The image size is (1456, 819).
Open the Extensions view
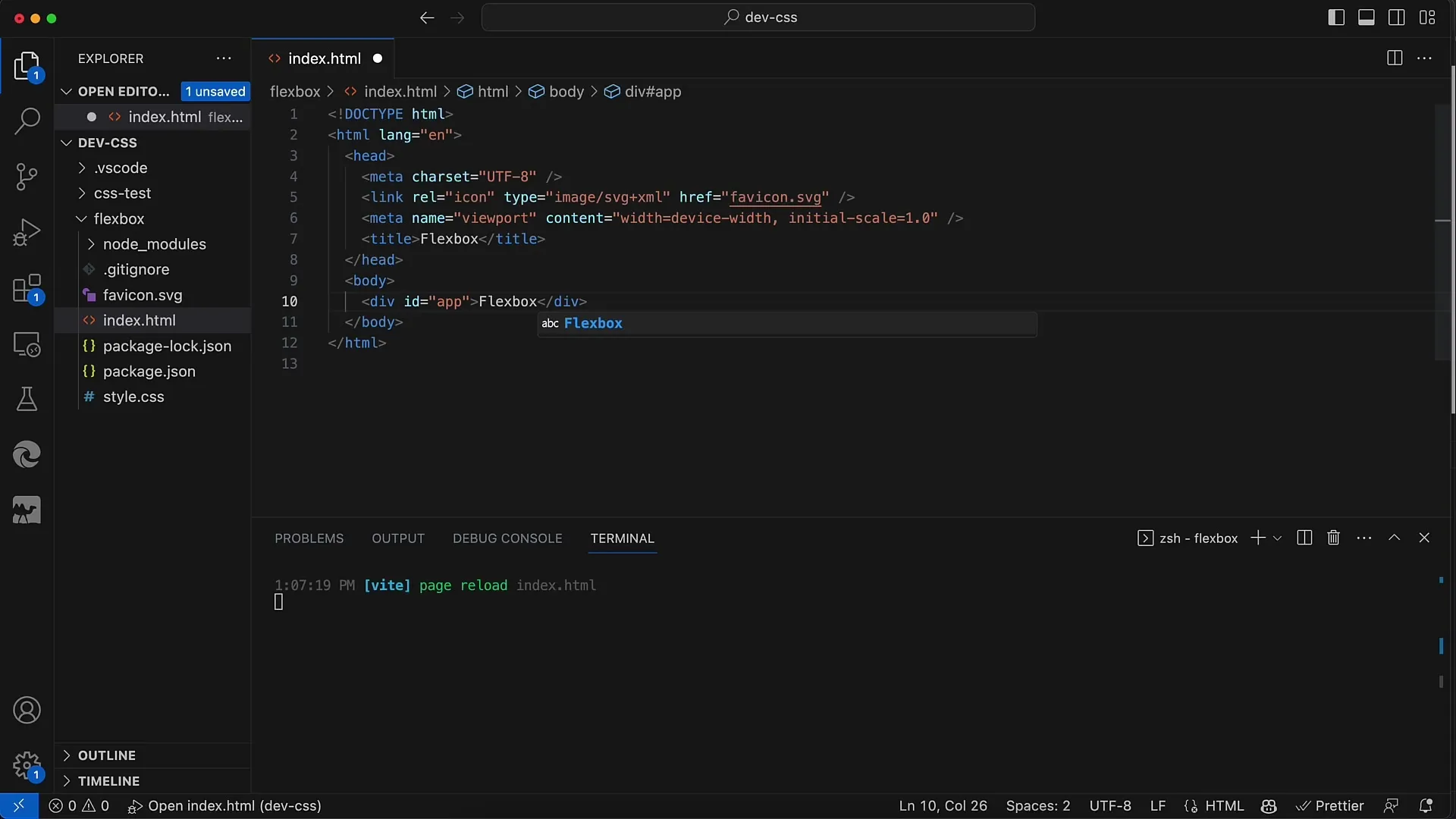click(27, 289)
